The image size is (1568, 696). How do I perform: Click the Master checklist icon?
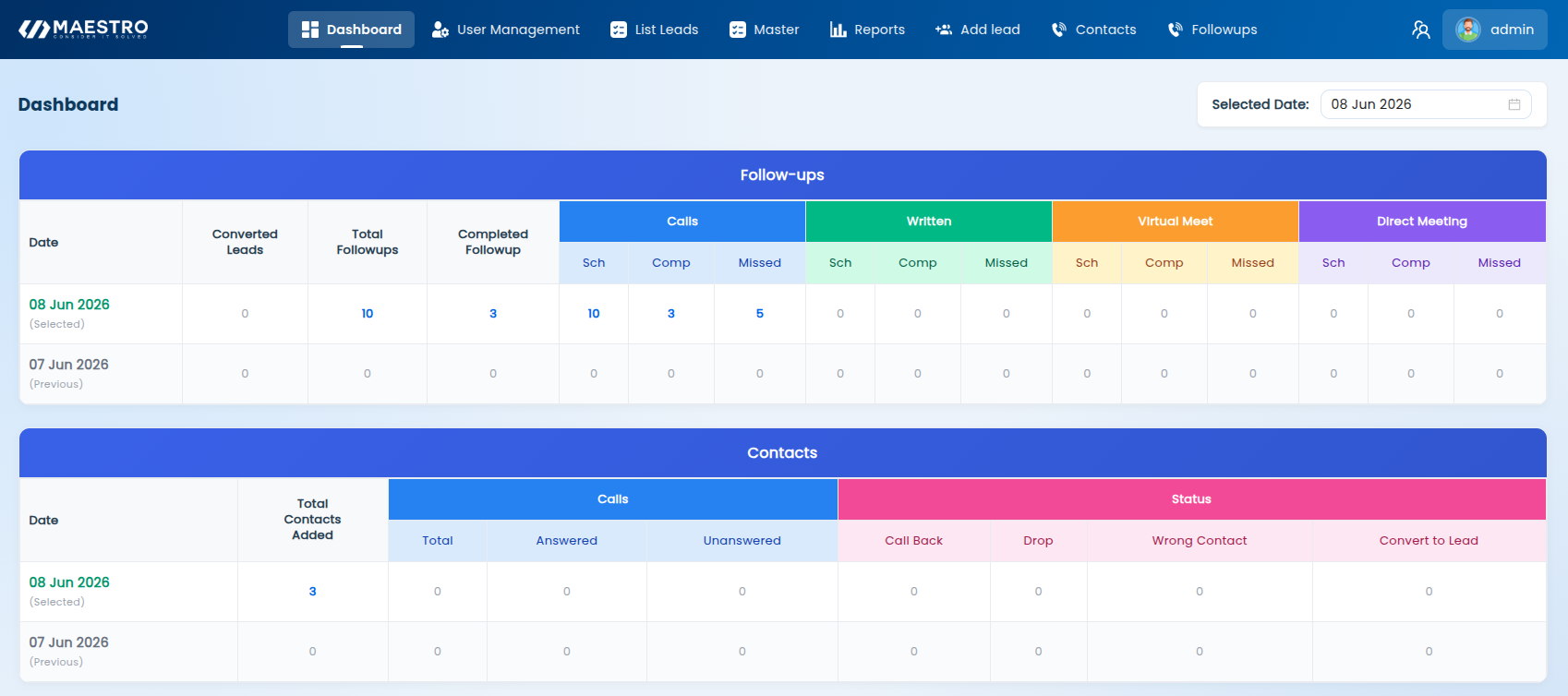pos(737,30)
